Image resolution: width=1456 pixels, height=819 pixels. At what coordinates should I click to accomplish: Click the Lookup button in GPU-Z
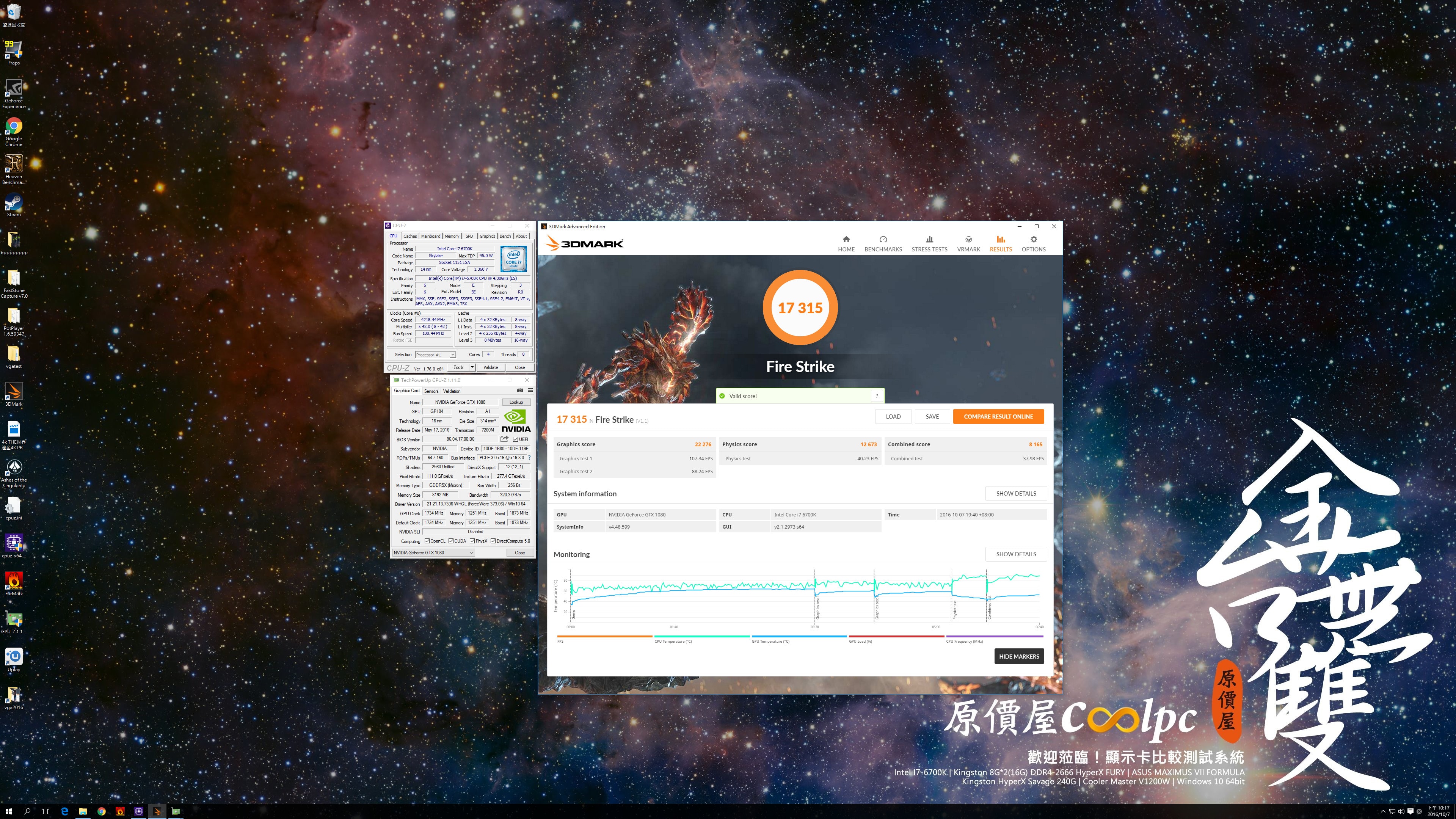tap(516, 402)
